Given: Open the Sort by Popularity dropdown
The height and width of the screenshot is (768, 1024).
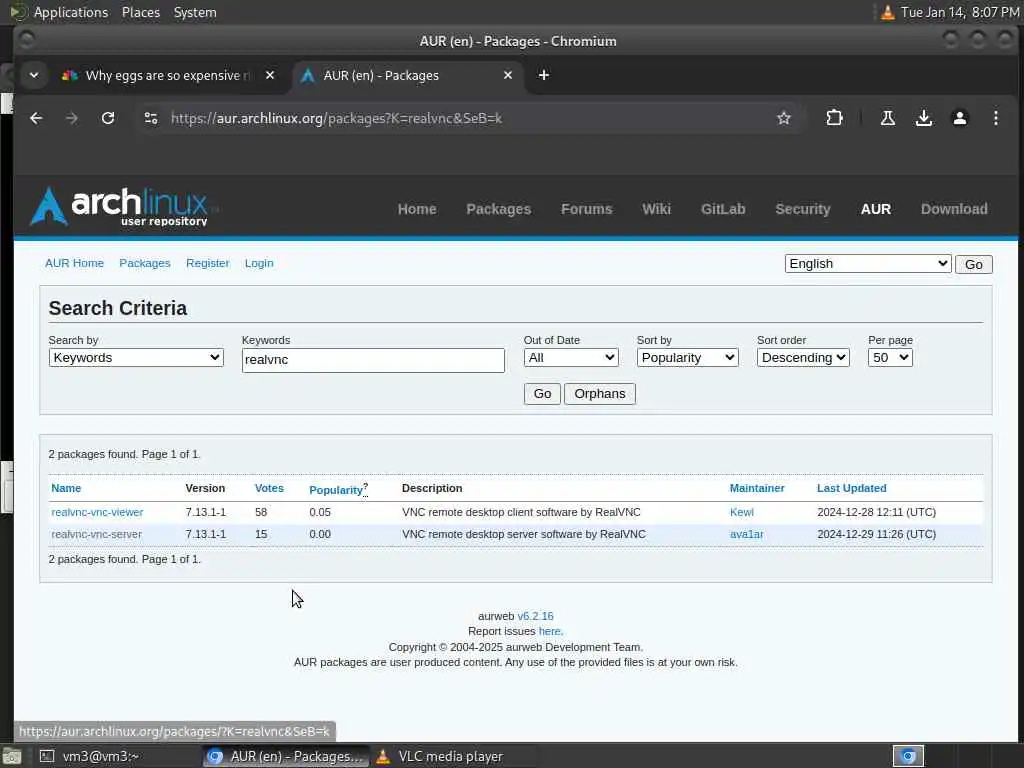Looking at the screenshot, I should [687, 357].
